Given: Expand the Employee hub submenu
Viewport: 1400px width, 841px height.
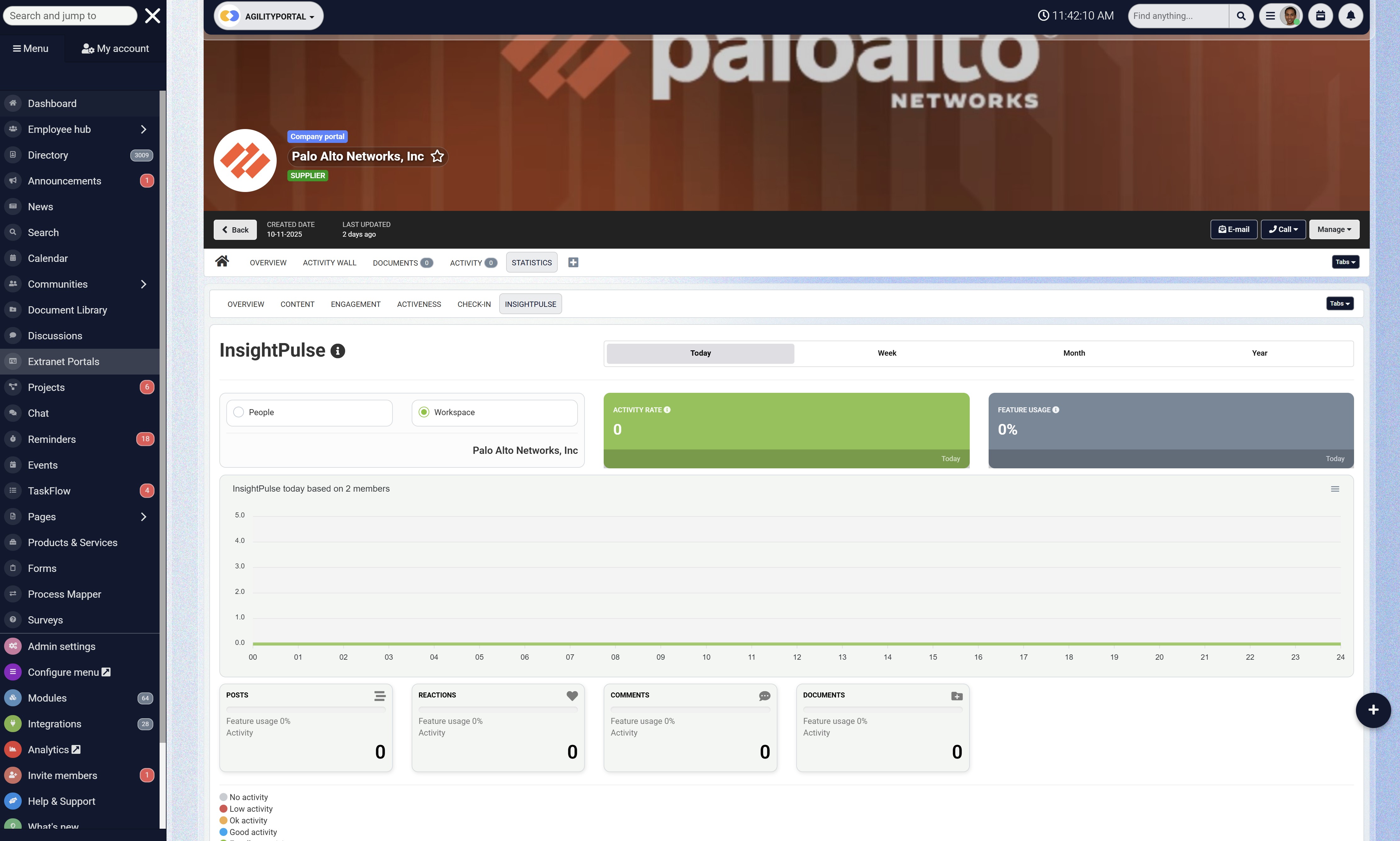Looking at the screenshot, I should (143, 129).
